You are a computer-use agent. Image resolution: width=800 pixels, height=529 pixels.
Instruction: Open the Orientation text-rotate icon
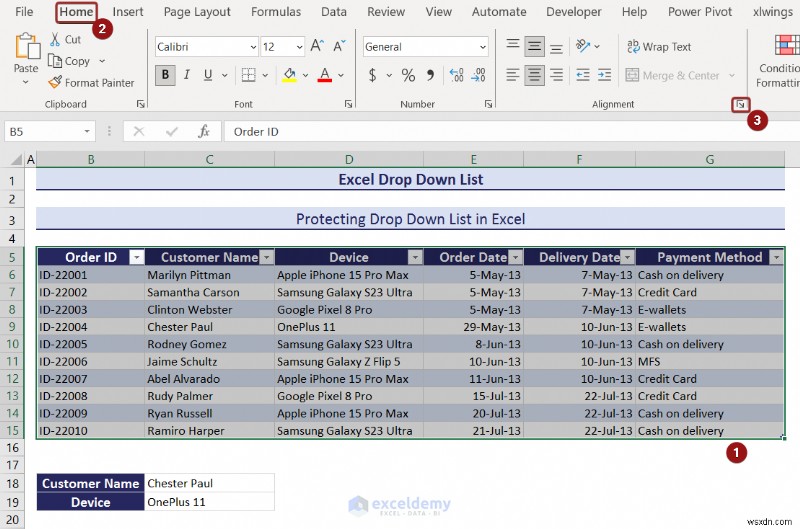pyautogui.click(x=583, y=46)
